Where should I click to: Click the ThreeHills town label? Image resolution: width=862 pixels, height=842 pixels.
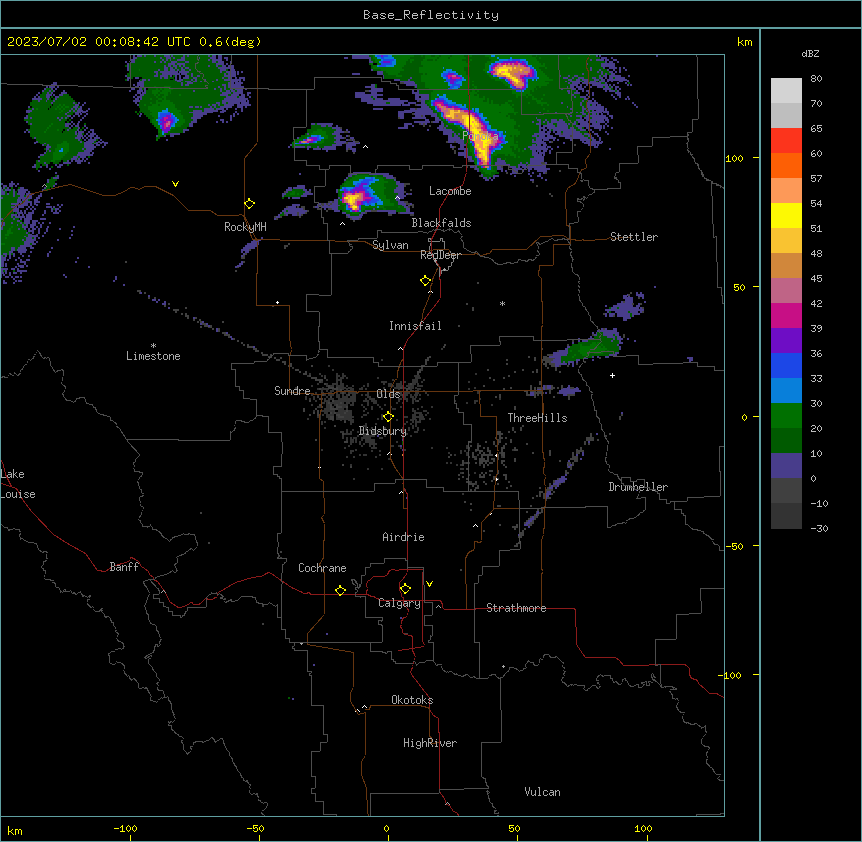(x=537, y=418)
